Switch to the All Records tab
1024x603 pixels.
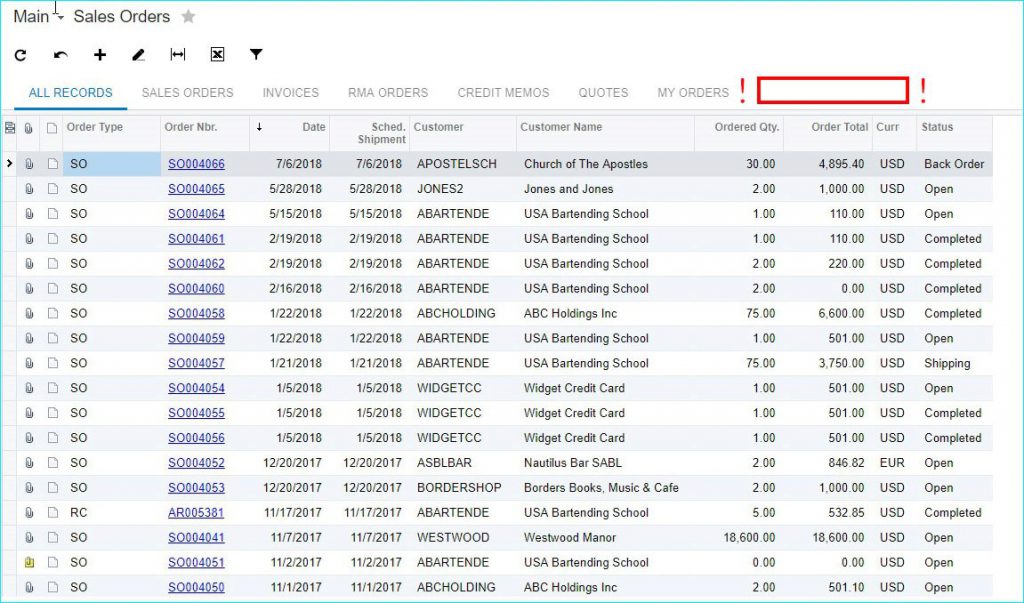pyautogui.click(x=71, y=93)
